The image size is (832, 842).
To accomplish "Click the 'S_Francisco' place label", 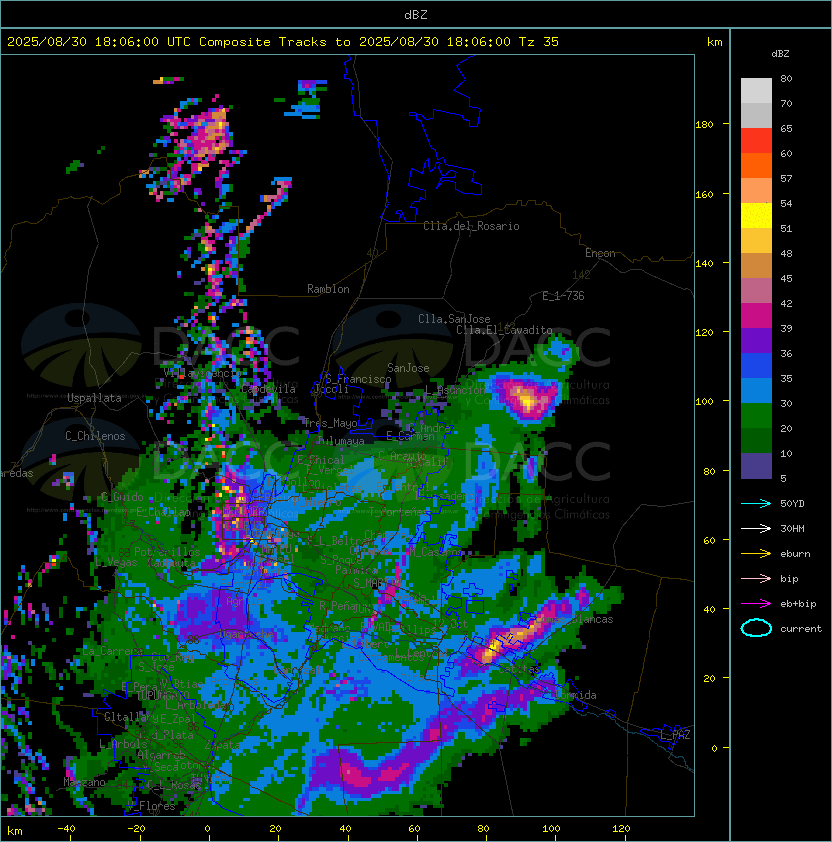I will point(358,379).
